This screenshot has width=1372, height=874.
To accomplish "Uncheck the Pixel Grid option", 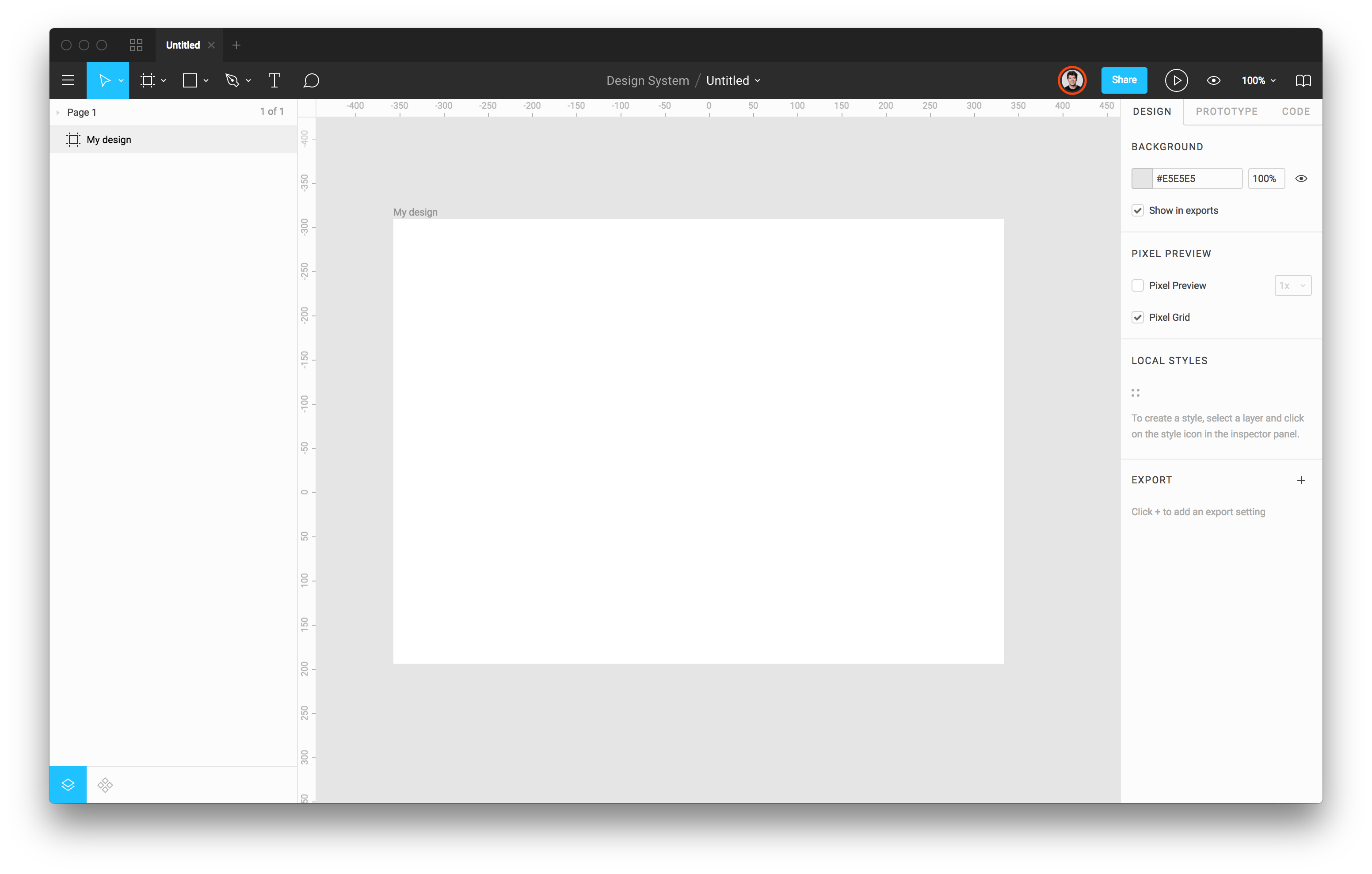I will coord(1138,317).
